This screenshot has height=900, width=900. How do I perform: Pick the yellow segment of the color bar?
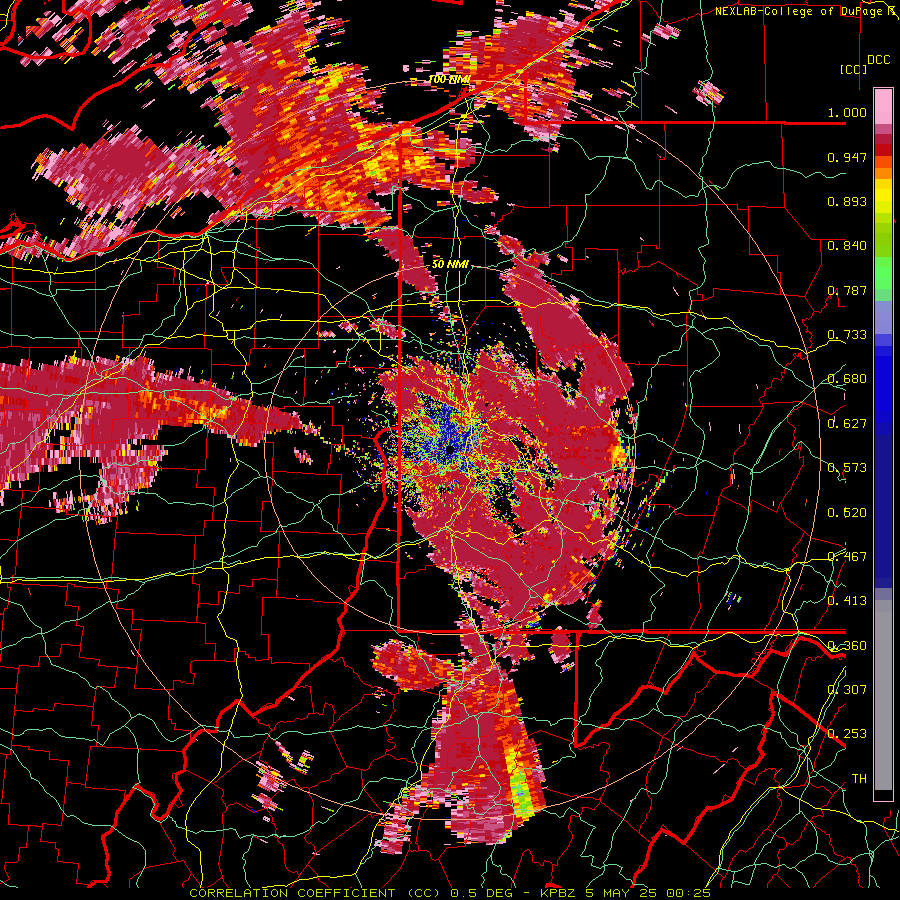(883, 196)
